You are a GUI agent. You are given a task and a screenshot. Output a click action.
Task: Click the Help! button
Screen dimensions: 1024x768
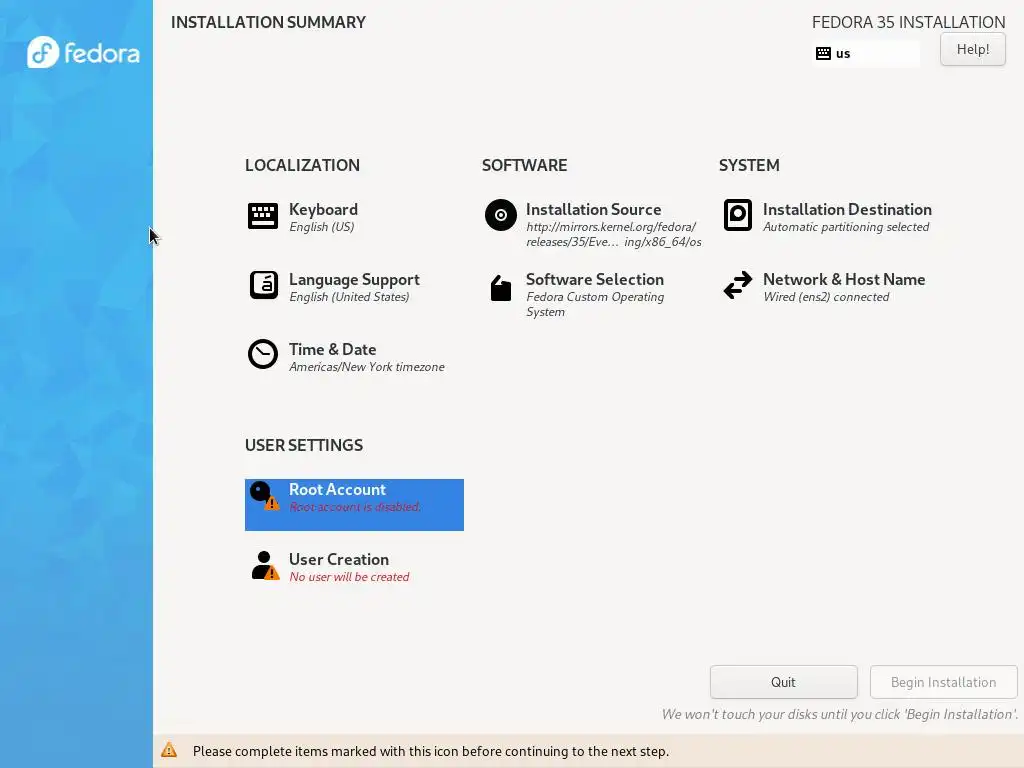972,49
